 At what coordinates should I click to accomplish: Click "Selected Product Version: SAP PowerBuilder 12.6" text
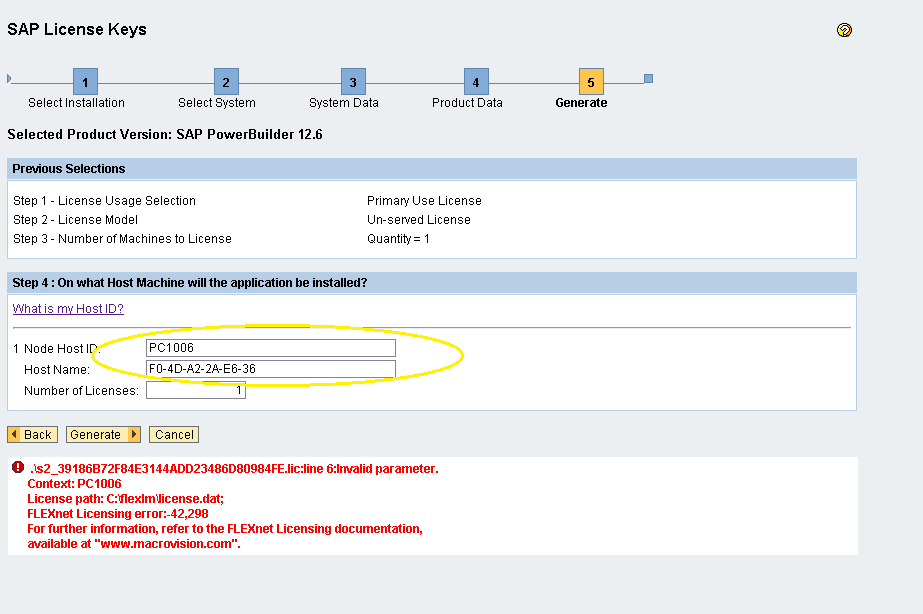point(165,134)
